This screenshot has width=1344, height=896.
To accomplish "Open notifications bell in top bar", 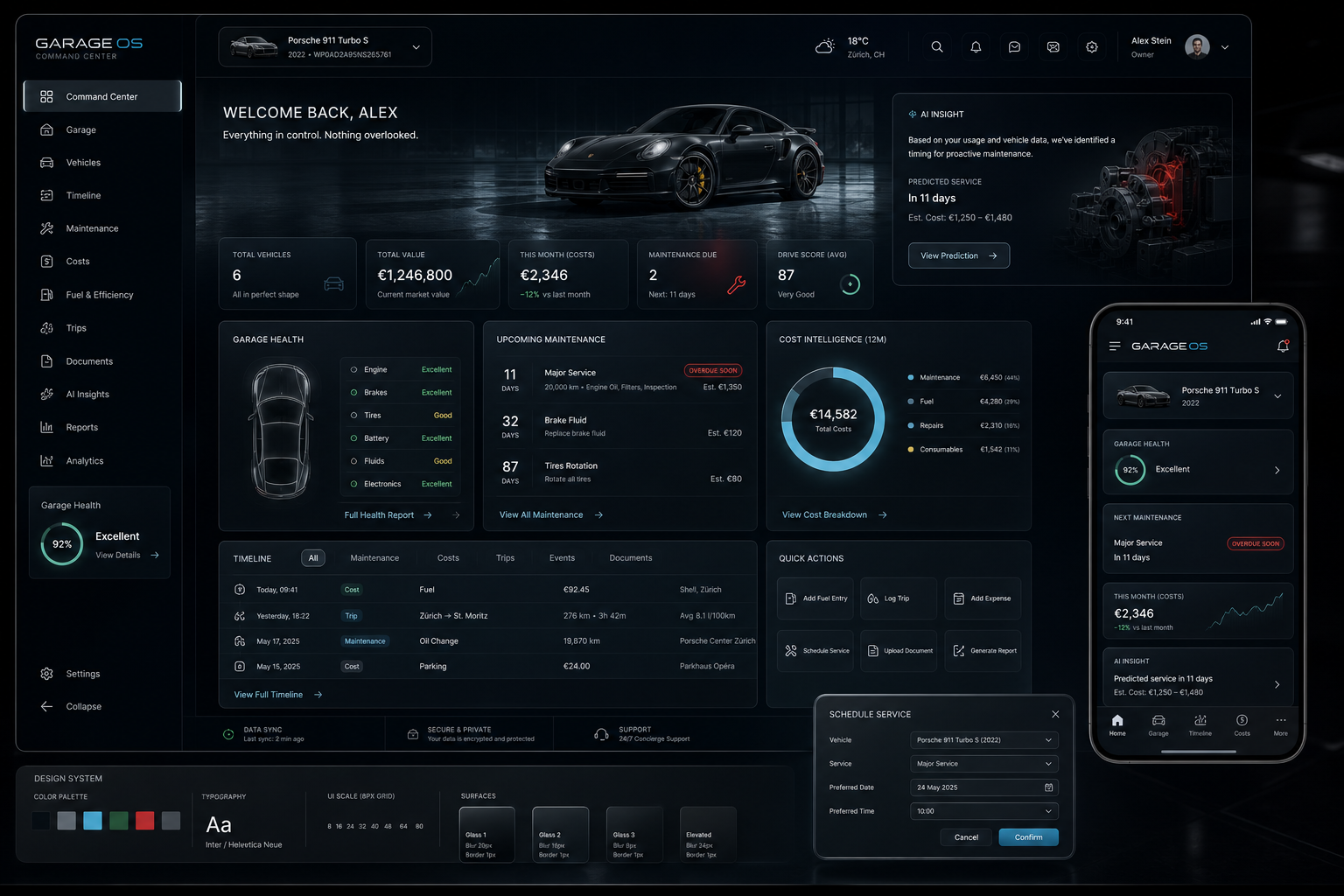I will pos(976,47).
